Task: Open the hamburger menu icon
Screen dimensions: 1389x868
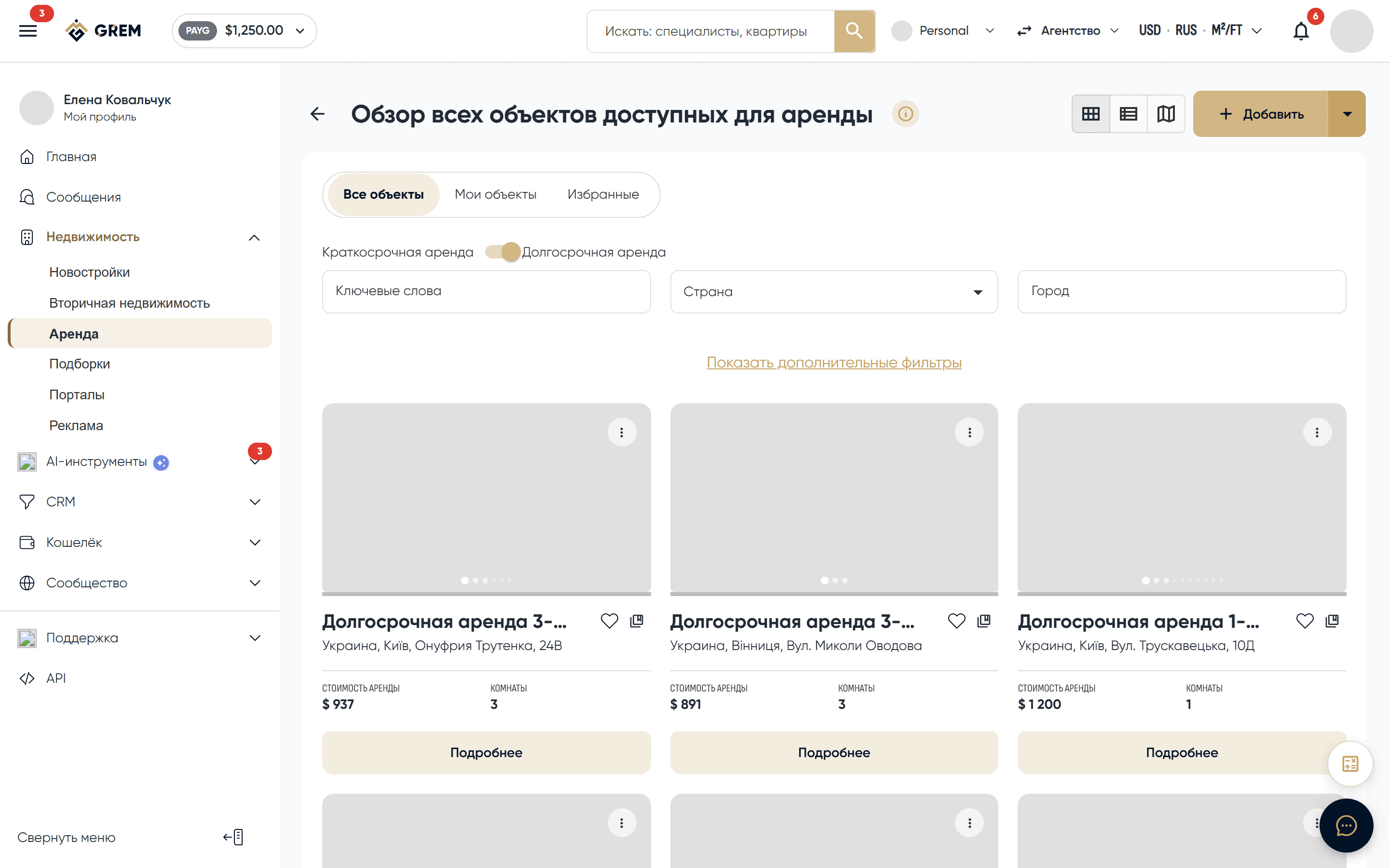Action: tap(27, 31)
